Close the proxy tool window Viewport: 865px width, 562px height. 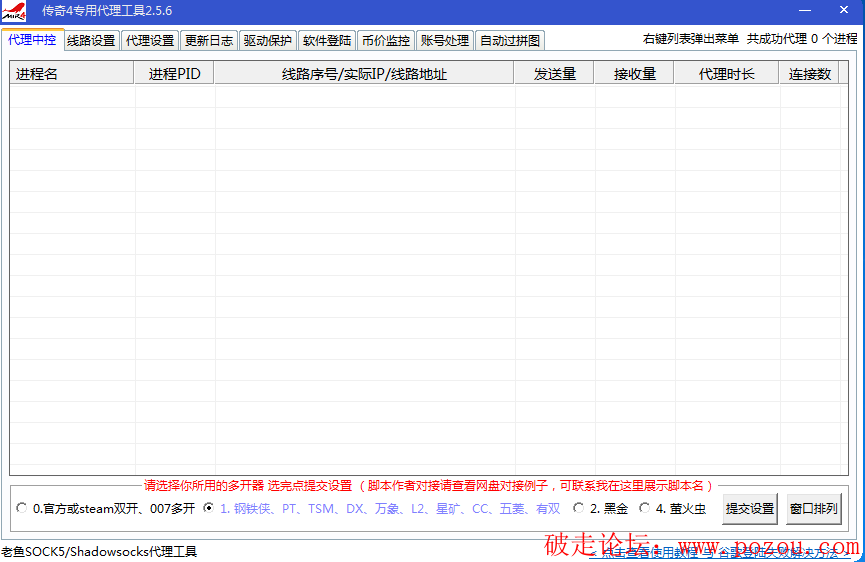843,10
